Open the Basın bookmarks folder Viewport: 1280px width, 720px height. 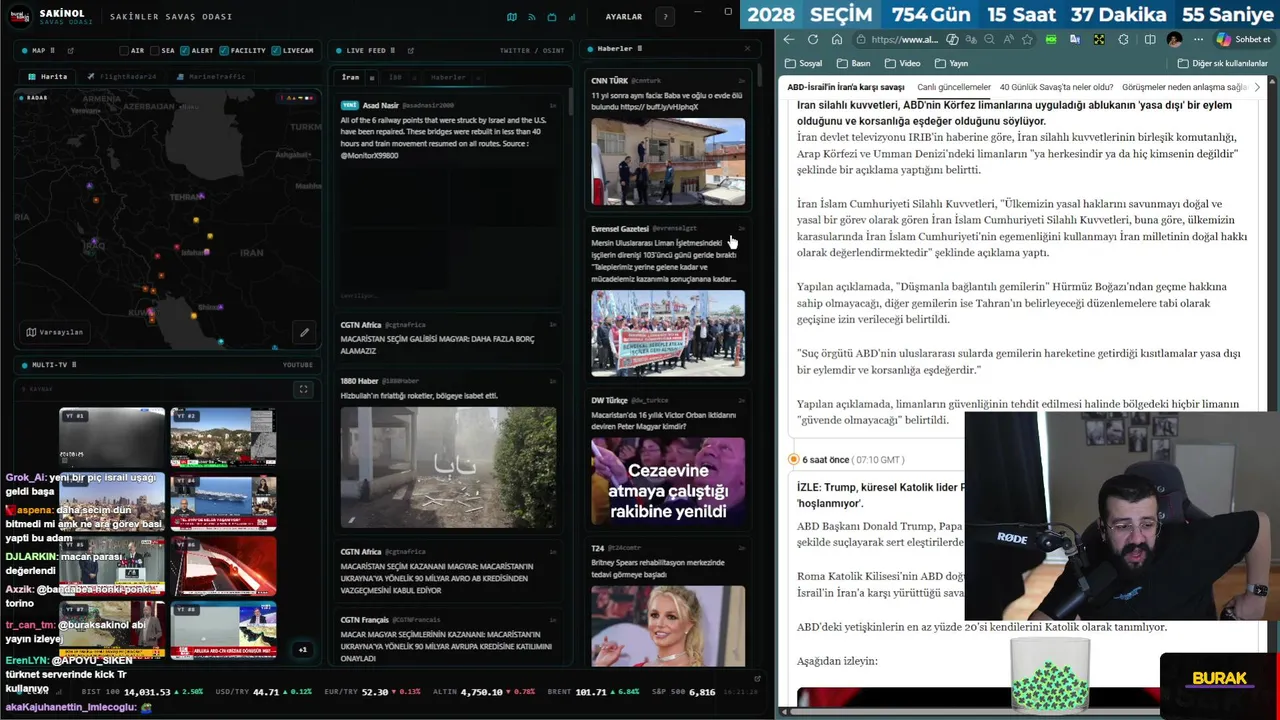click(853, 63)
